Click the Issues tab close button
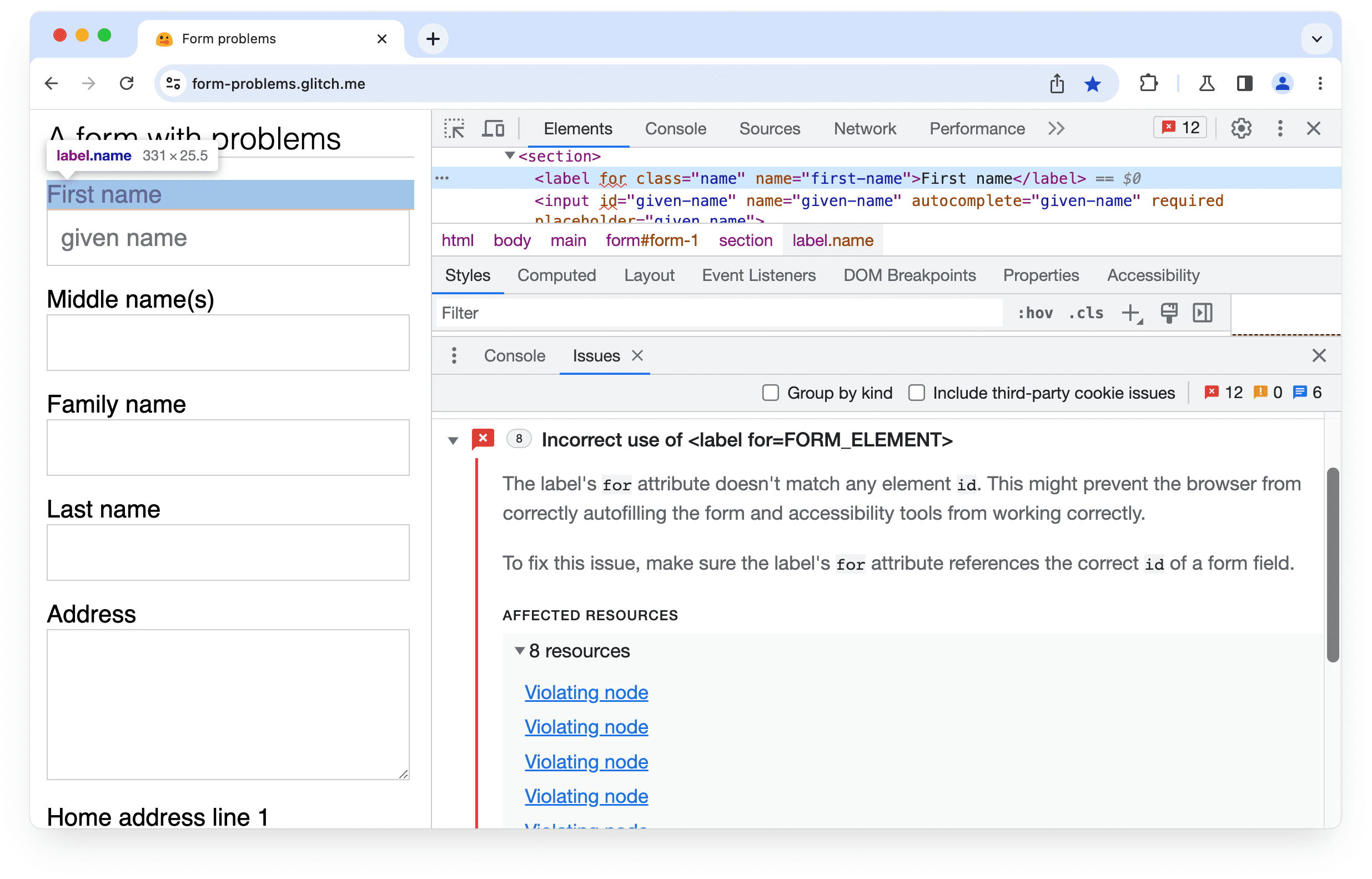Image resolution: width=1372 pixels, height=879 pixels. [x=637, y=355]
